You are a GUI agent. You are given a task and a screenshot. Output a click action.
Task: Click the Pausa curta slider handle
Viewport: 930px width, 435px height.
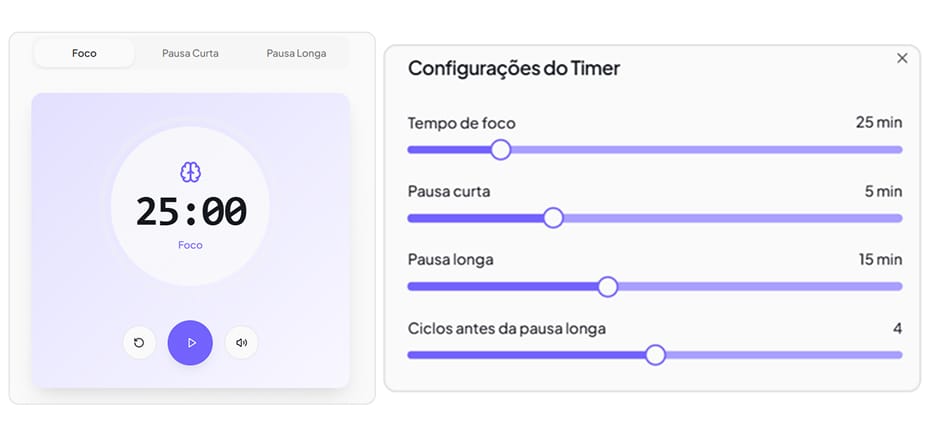[553, 218]
